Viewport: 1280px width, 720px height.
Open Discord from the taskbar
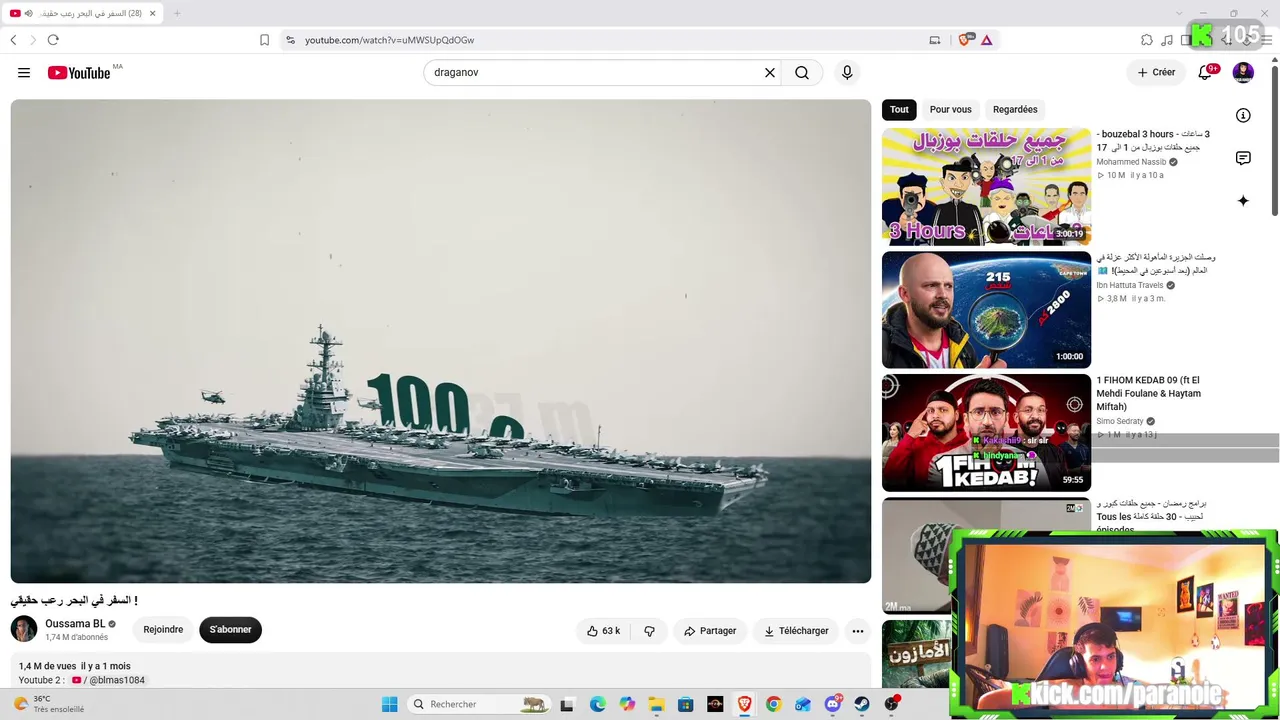[832, 704]
